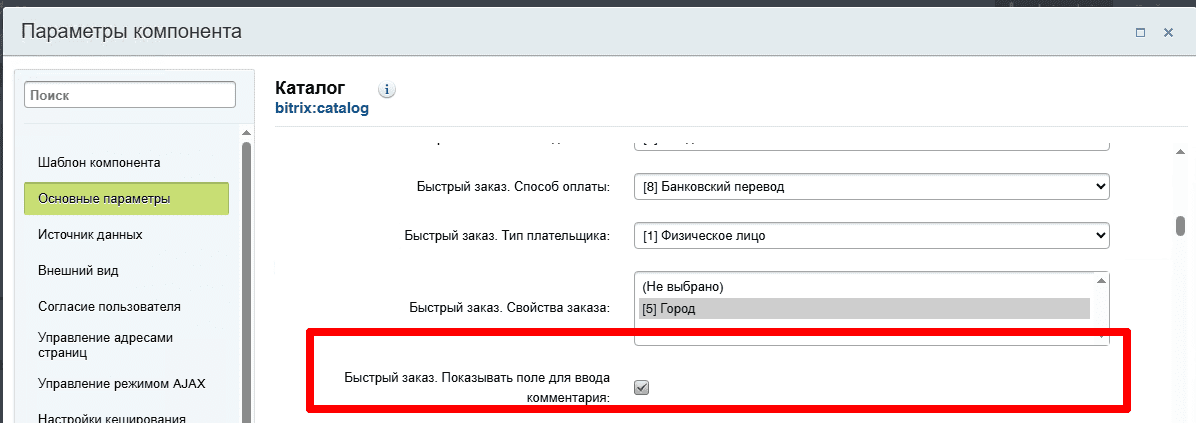This screenshot has height=423, width=1196.
Task: Toggle the comment input field checkbox
Action: 642,388
